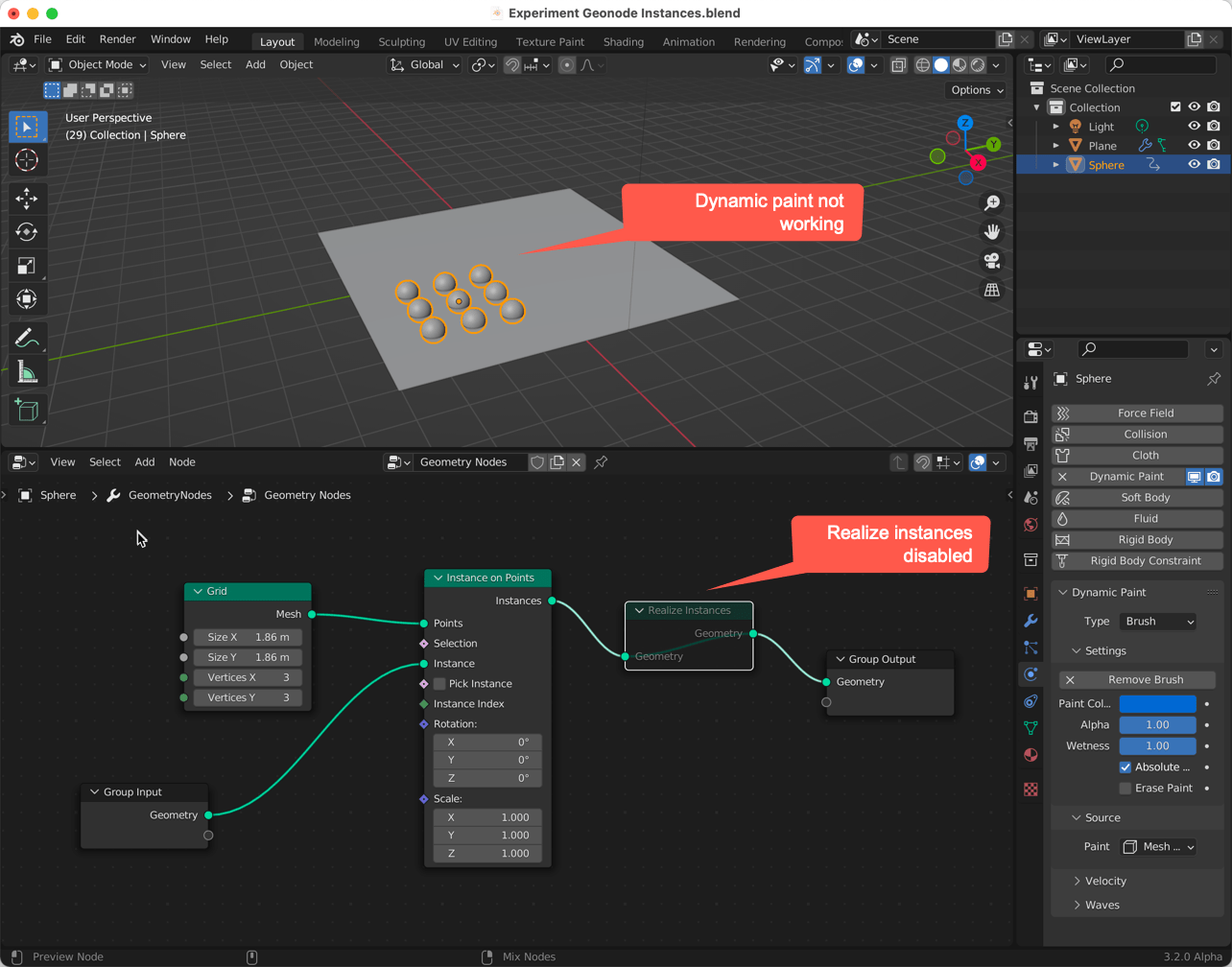This screenshot has width=1232, height=967.
Task: Hide the Sphere object in the outliner
Action: tap(1193, 164)
